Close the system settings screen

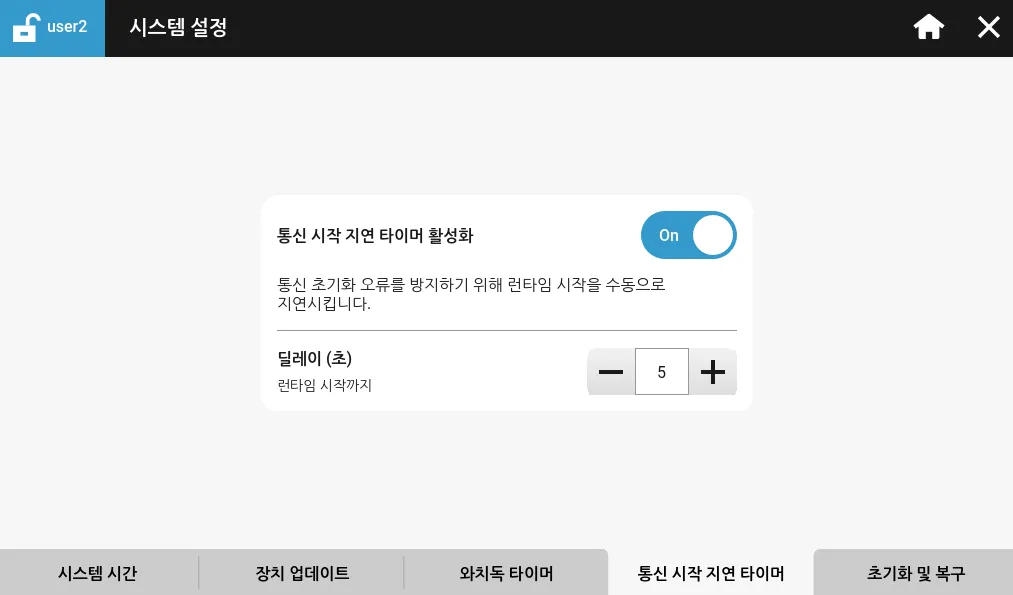(988, 28)
